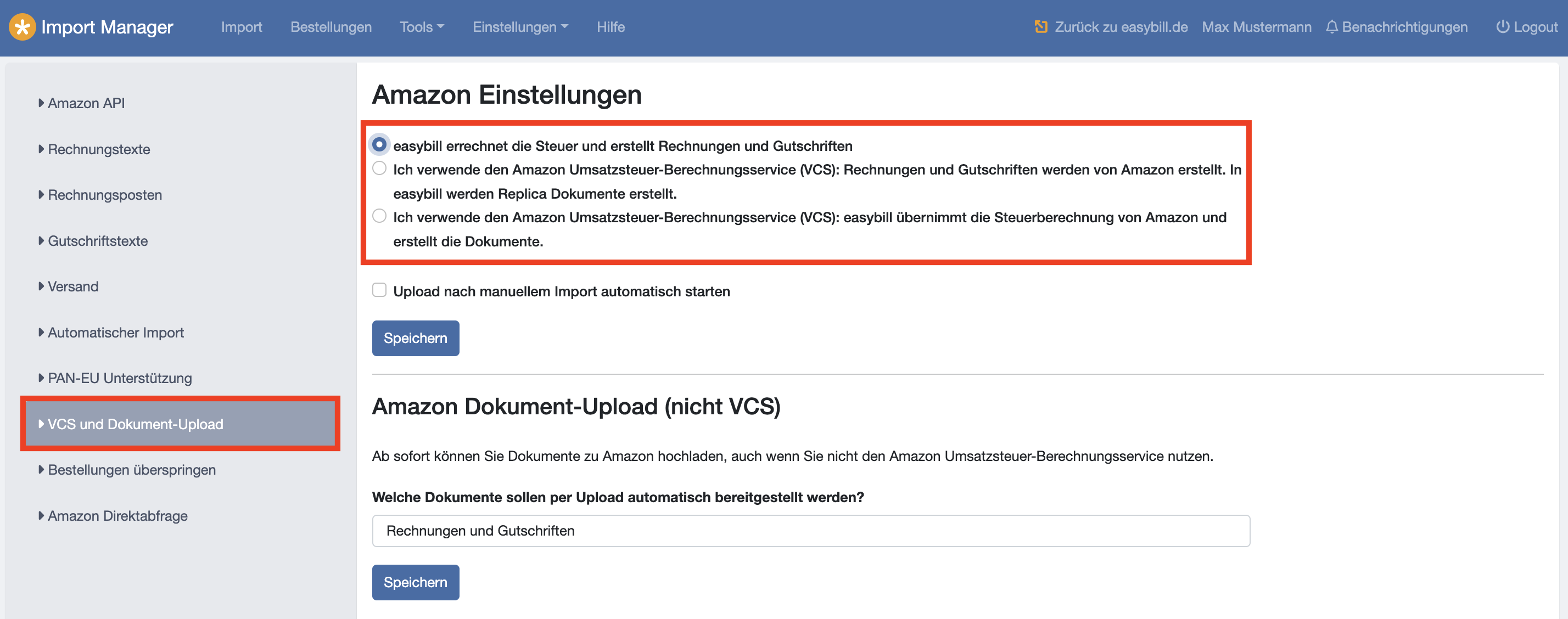Screen dimensions: 1568x619
Task: Click the Speichern button under Dokument-Upload
Action: tap(415, 582)
